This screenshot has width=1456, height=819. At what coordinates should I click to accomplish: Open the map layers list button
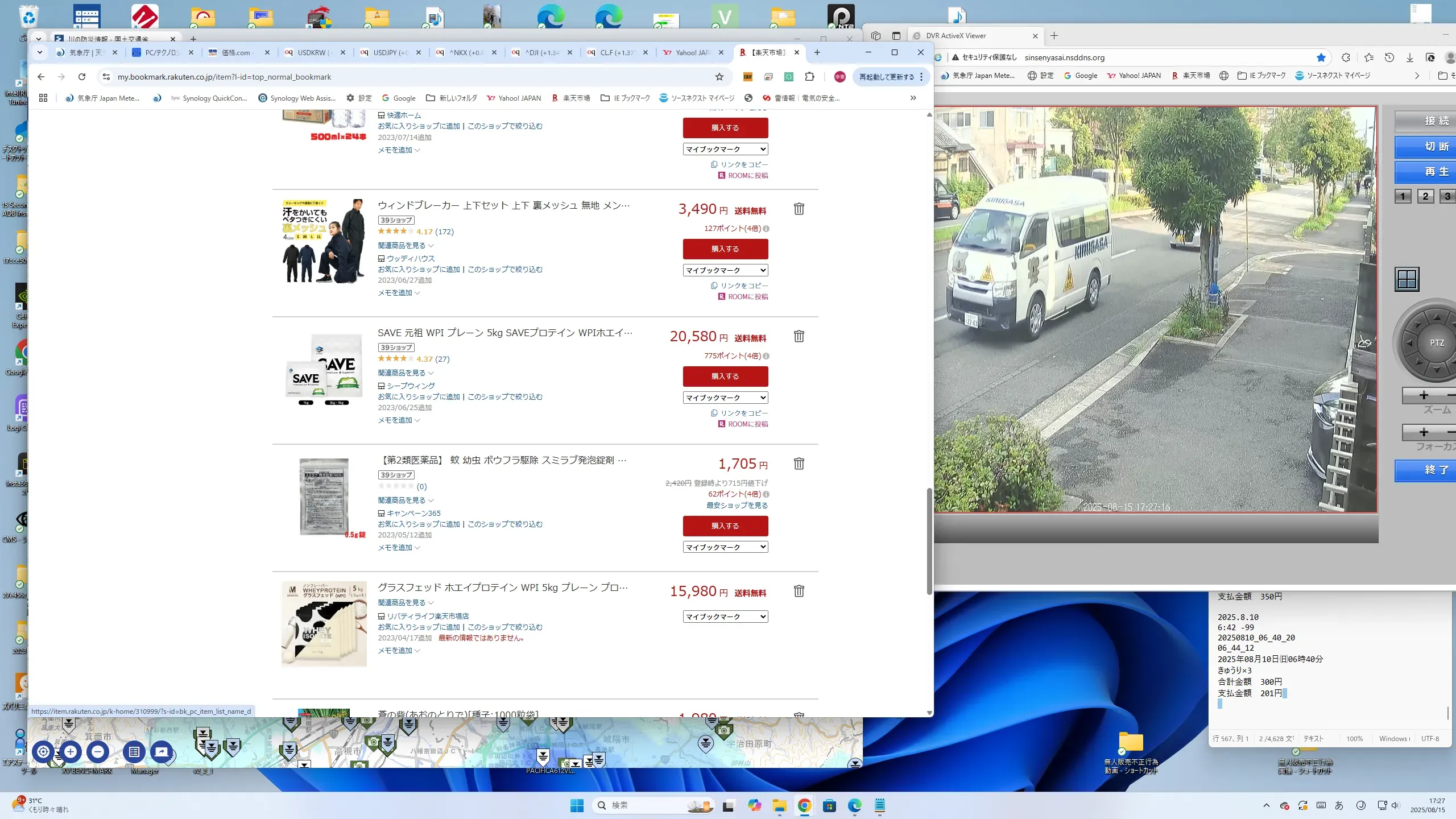[x=134, y=752]
